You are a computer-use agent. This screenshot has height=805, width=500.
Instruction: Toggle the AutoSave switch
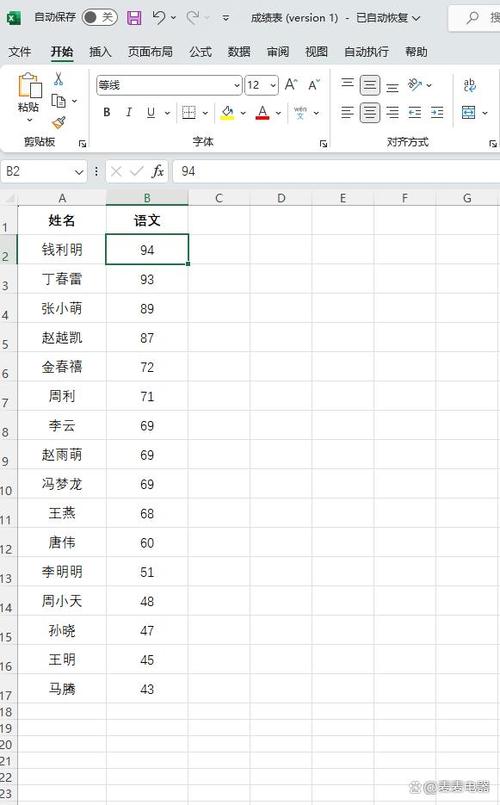[x=100, y=17]
